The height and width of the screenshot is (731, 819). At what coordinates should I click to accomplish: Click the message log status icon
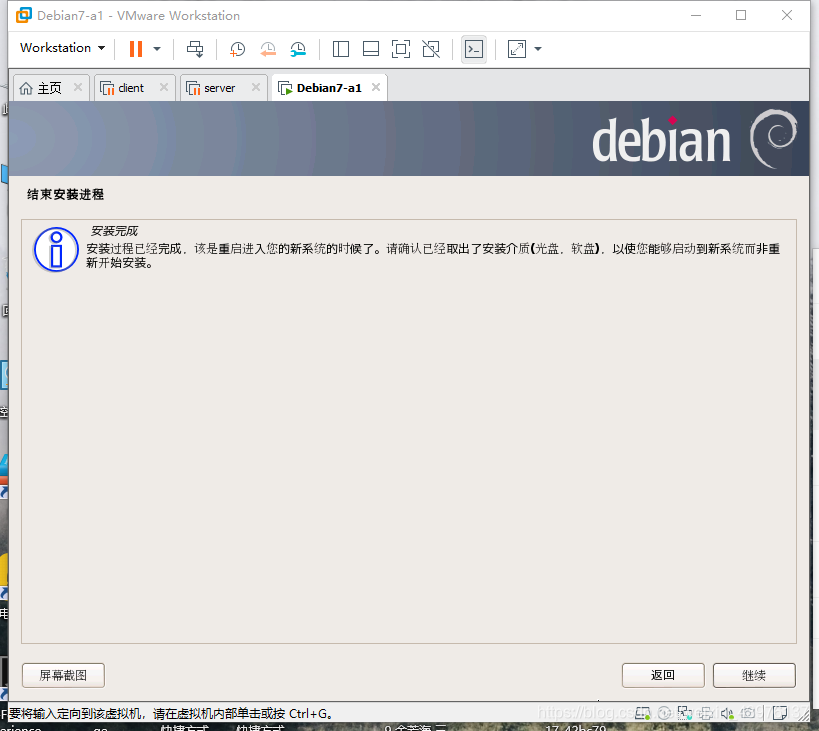[x=780, y=713]
